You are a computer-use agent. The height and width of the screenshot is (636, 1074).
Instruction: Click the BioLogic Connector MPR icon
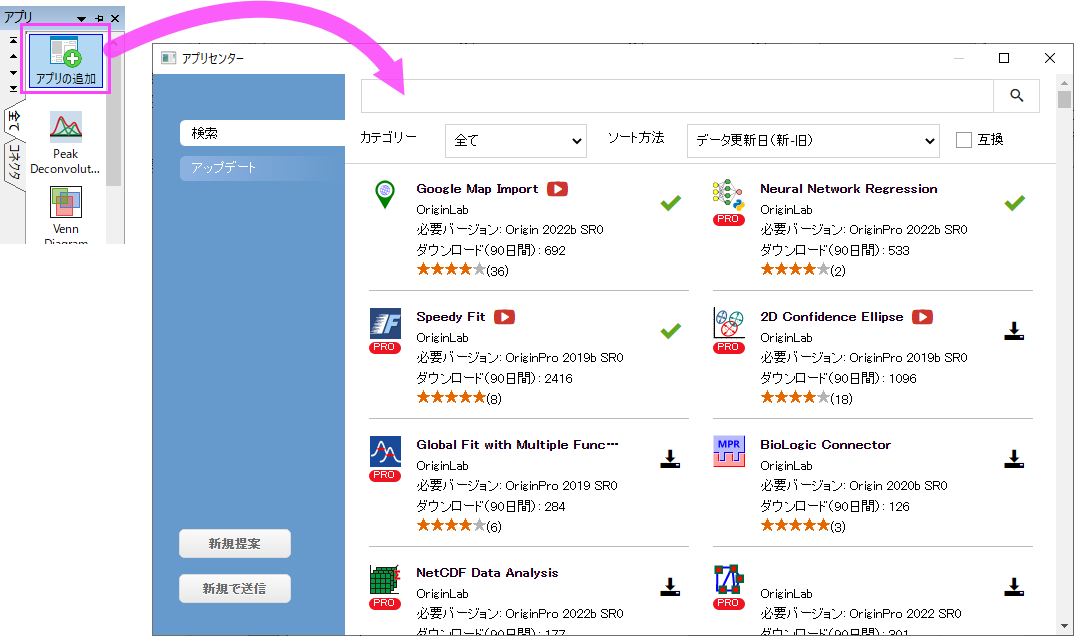(x=729, y=451)
